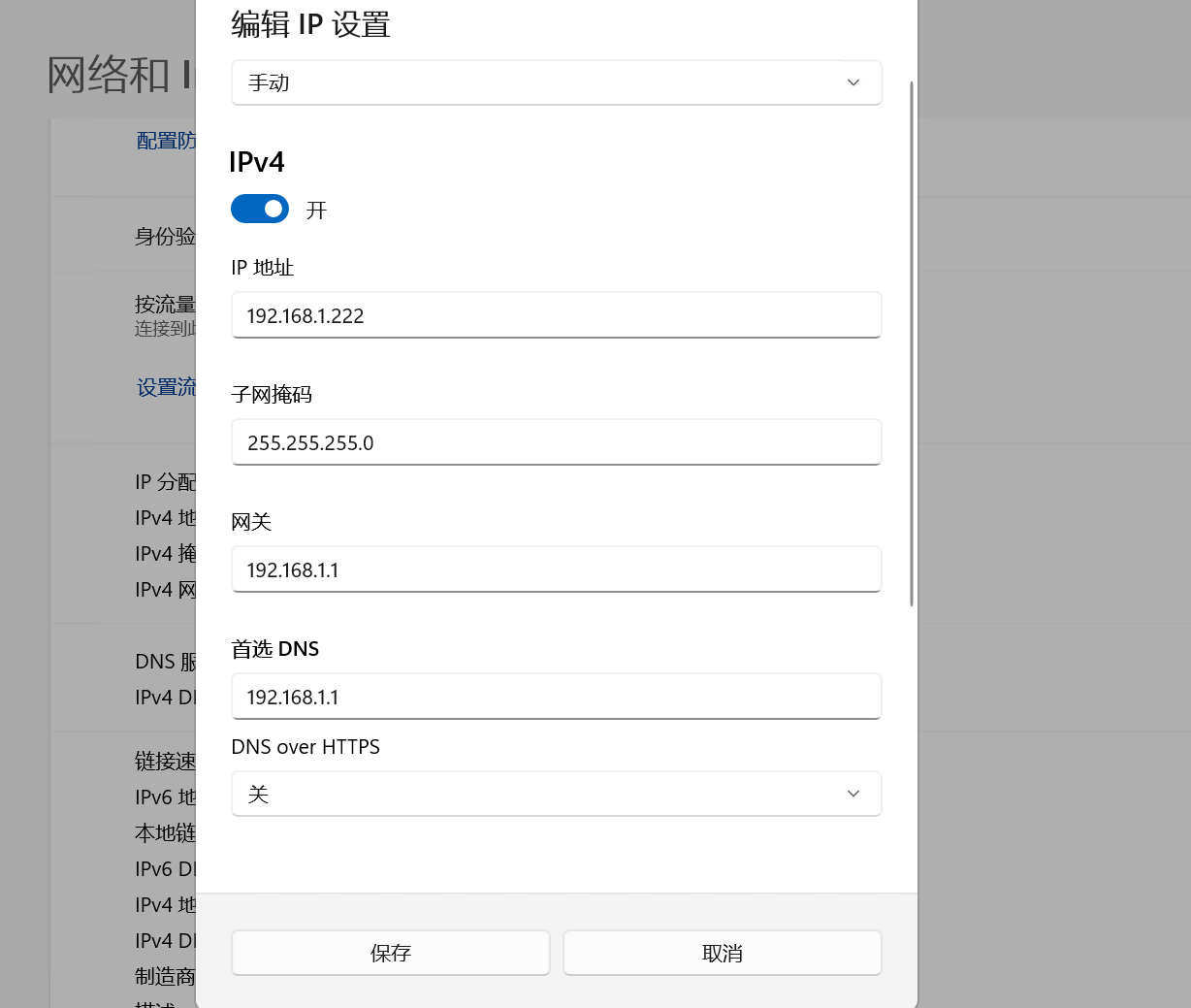Click into the 首选 DNS input field

point(556,697)
